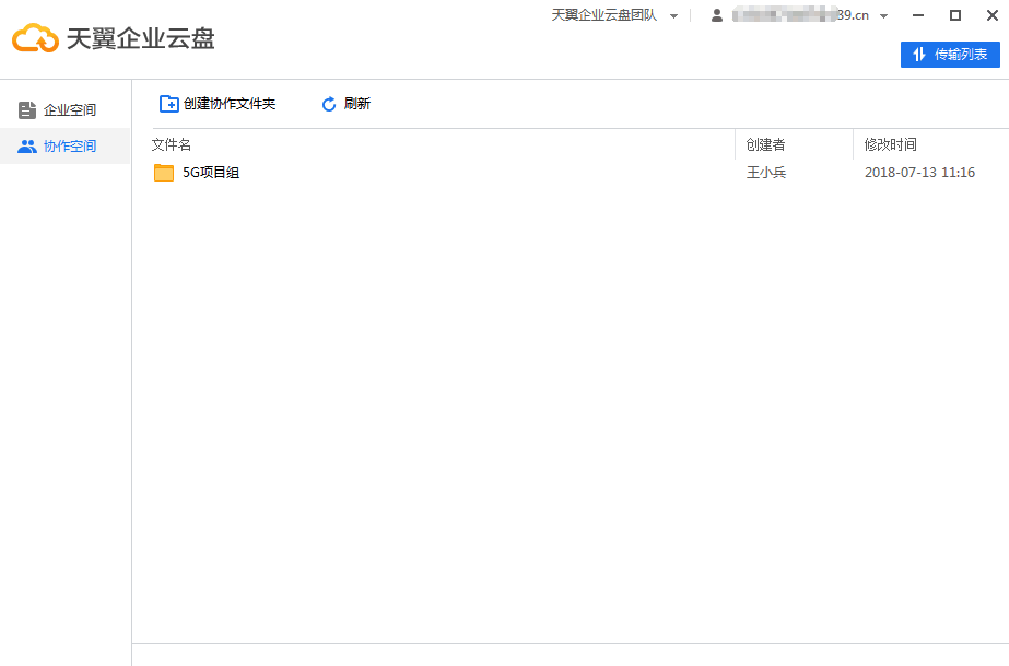Open the 天翼企业云盘团队 team selector
This screenshot has height=666, width=1009.
tap(604, 16)
